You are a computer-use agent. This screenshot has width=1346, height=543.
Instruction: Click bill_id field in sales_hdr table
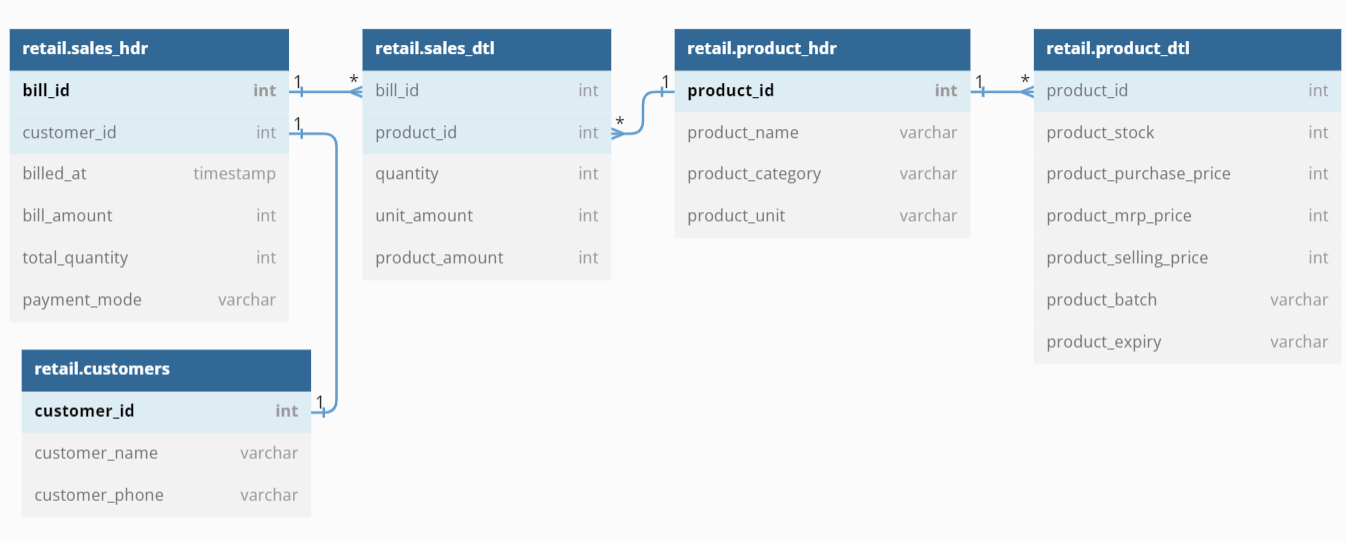point(149,91)
